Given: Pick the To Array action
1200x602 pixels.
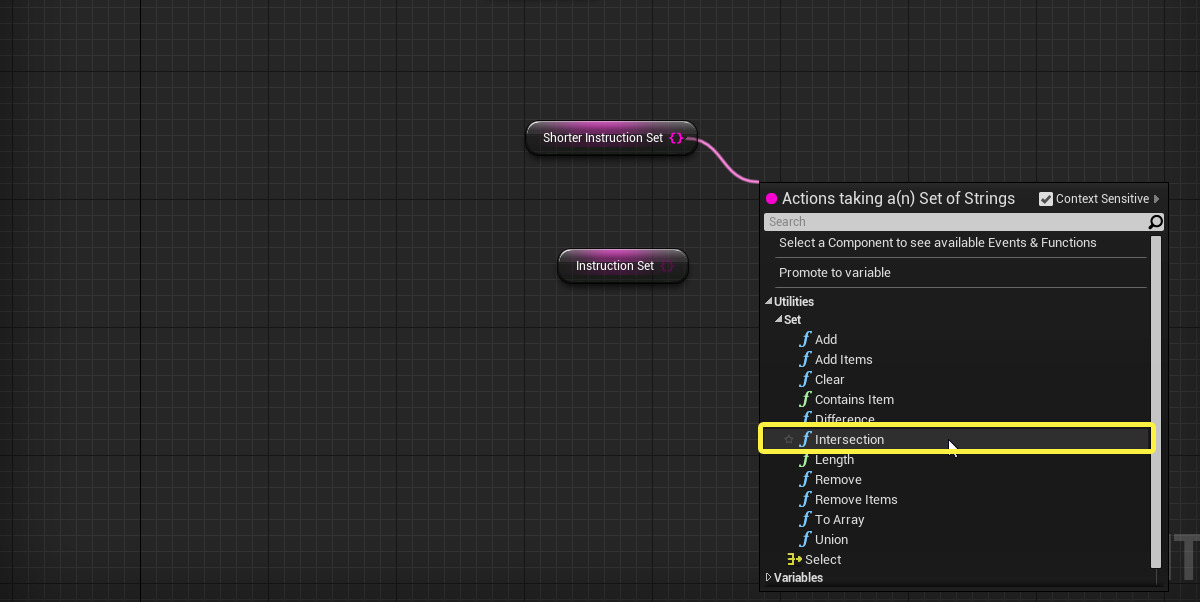Looking at the screenshot, I should (x=839, y=520).
